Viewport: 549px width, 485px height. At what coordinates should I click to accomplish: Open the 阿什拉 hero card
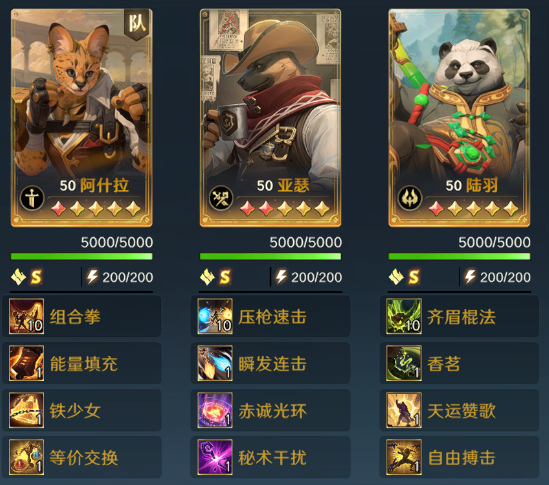pyautogui.click(x=82, y=118)
